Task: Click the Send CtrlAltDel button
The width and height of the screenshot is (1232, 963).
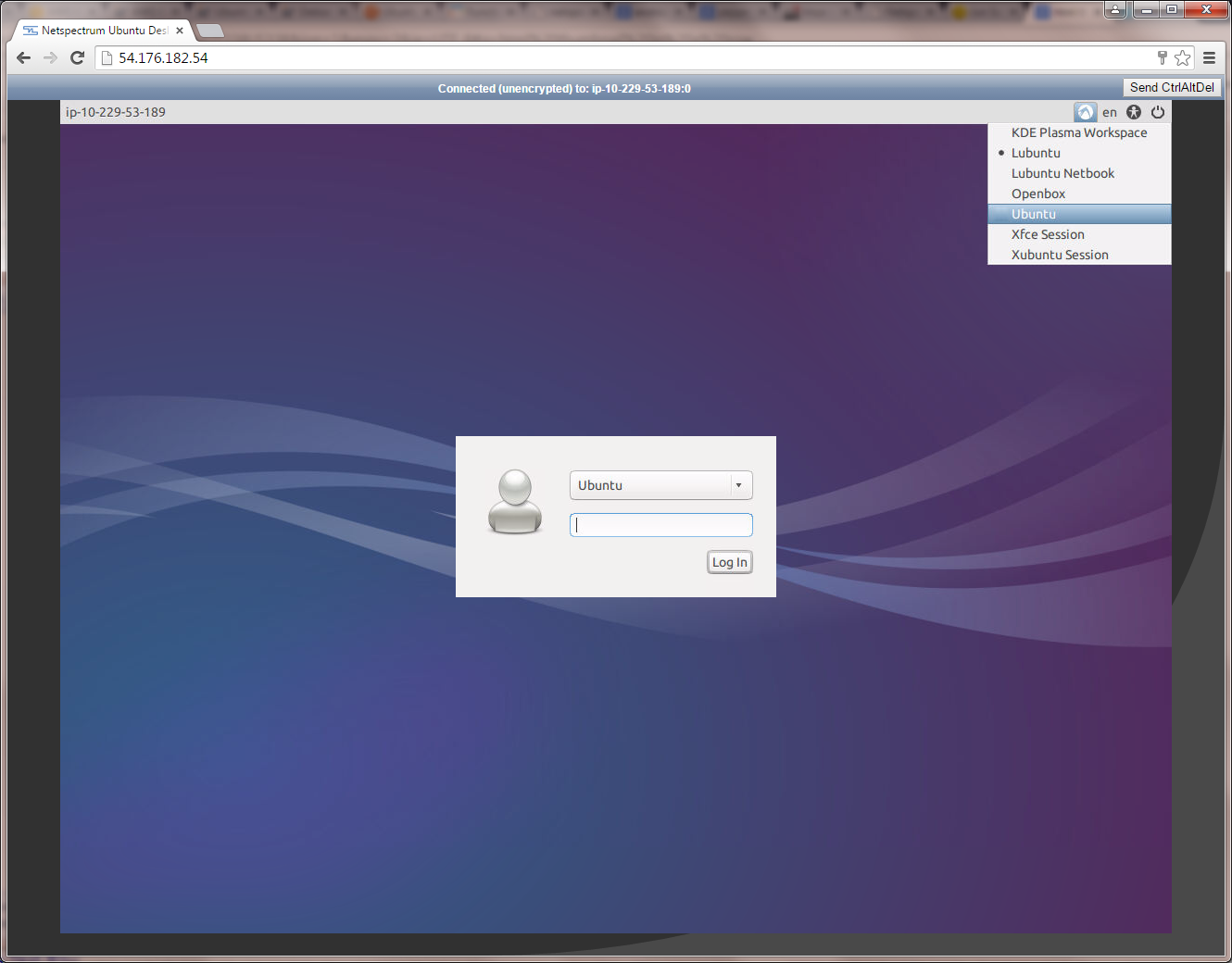Action: click(x=1172, y=87)
